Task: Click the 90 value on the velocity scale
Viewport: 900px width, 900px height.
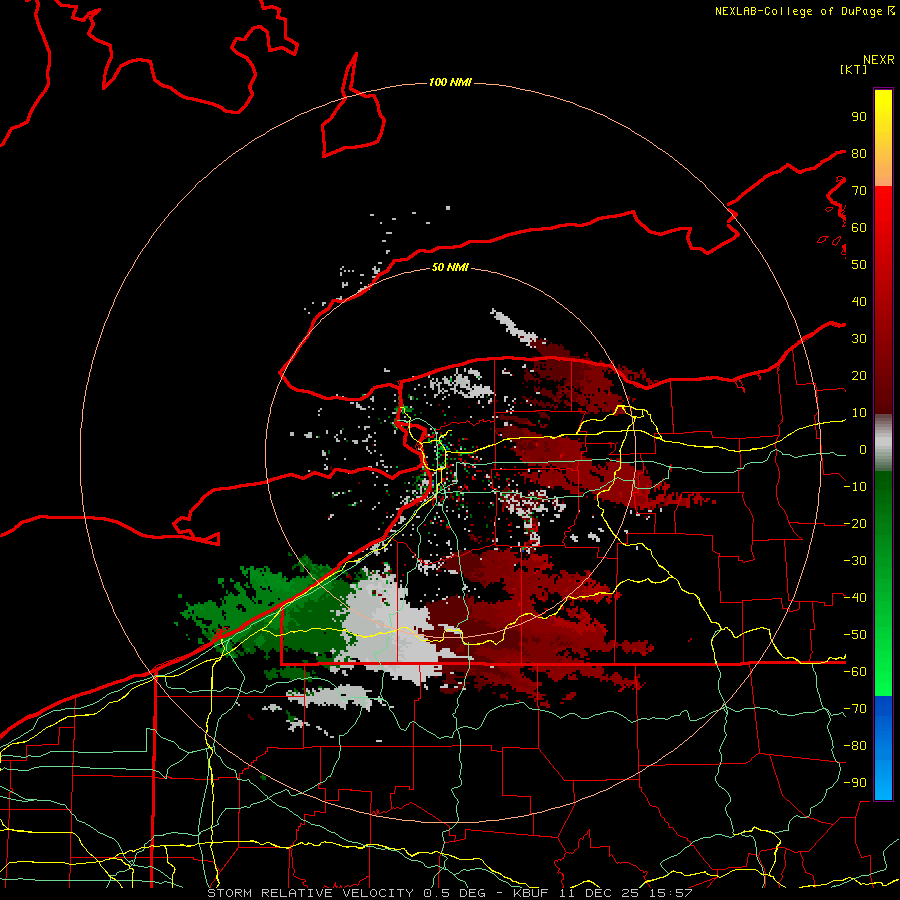Action: (x=859, y=117)
